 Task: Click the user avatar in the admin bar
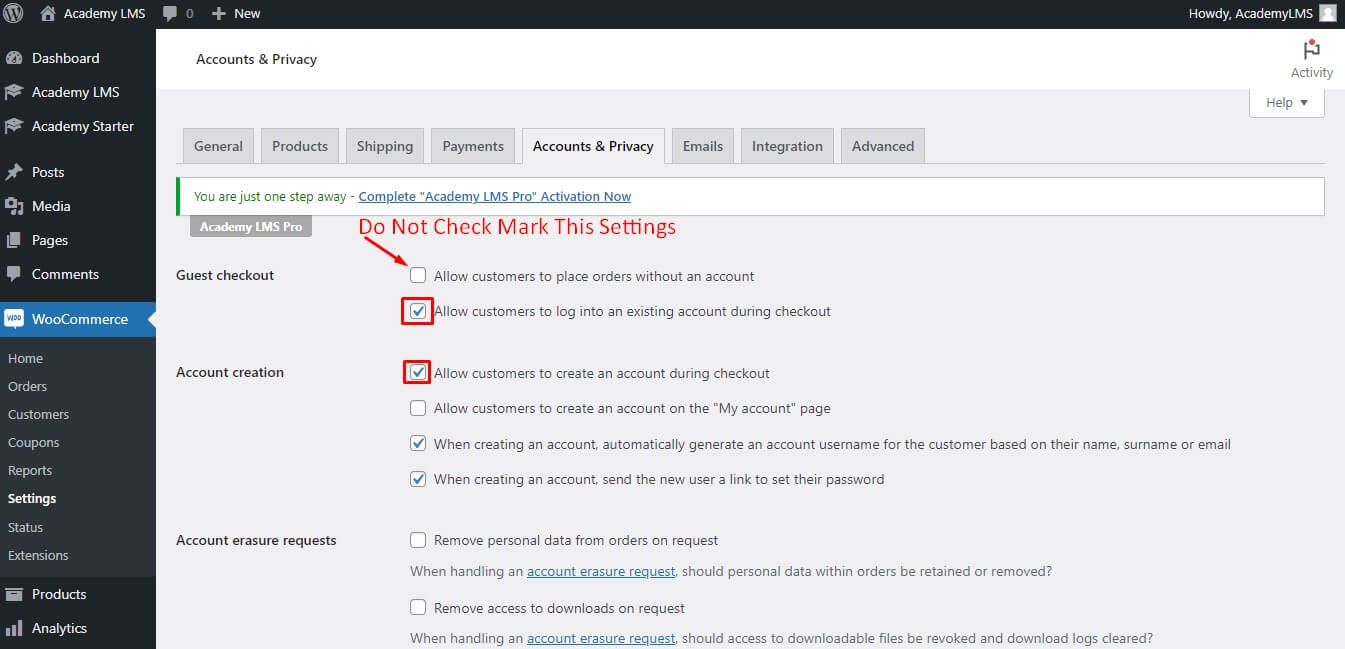[x=1327, y=14]
